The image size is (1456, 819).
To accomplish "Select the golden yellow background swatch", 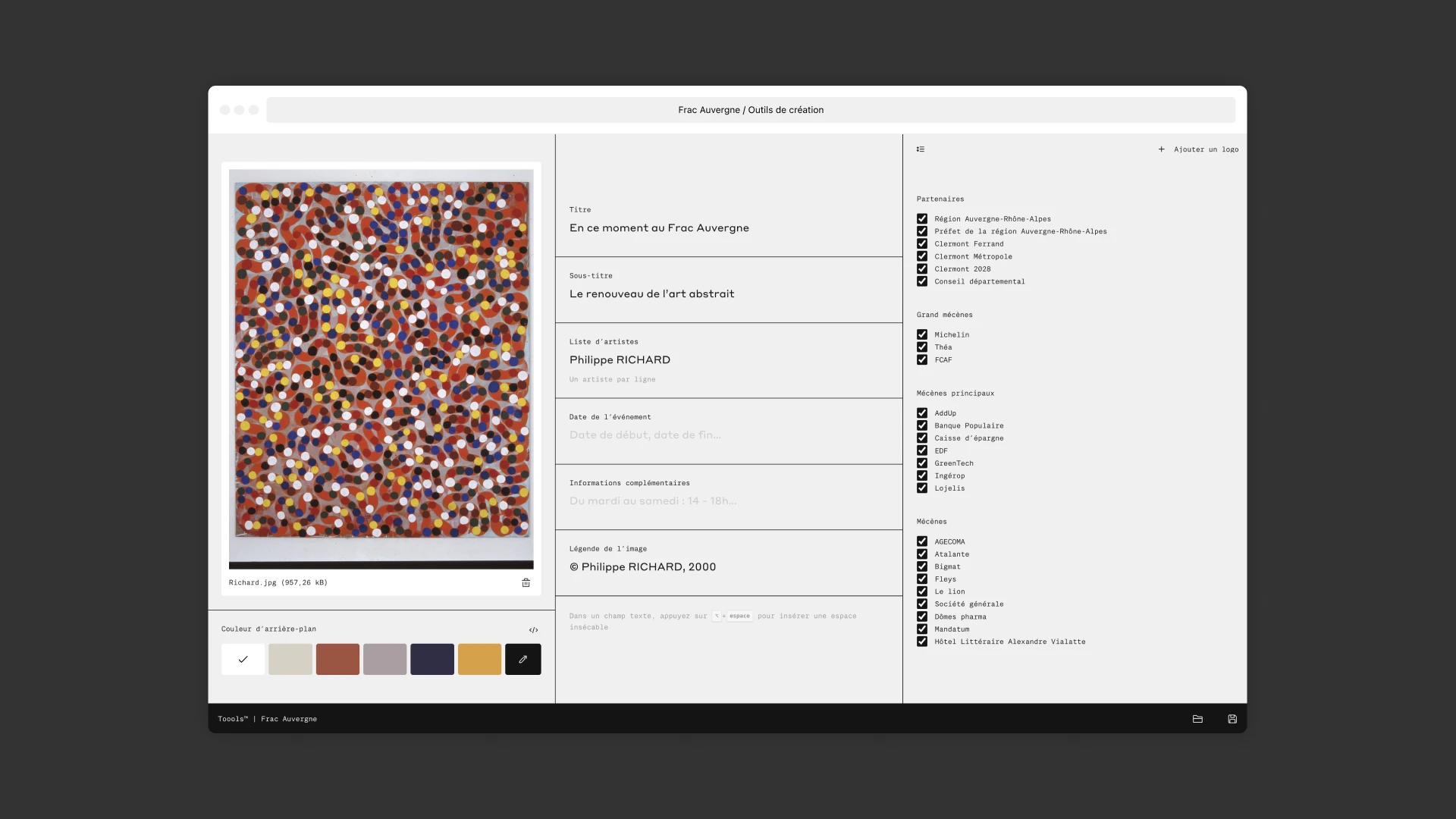I will [479, 659].
